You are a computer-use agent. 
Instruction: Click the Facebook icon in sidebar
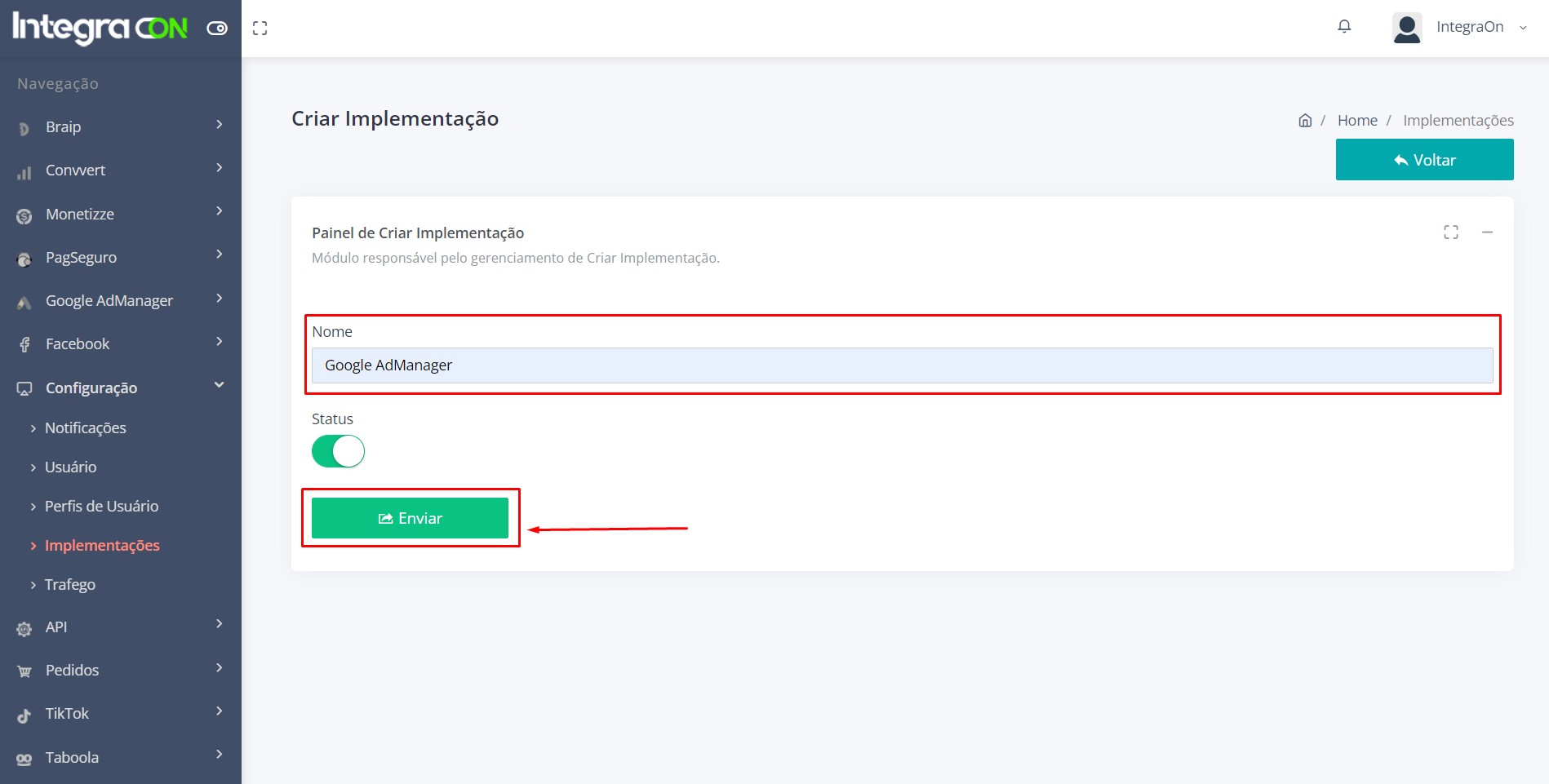coord(24,345)
